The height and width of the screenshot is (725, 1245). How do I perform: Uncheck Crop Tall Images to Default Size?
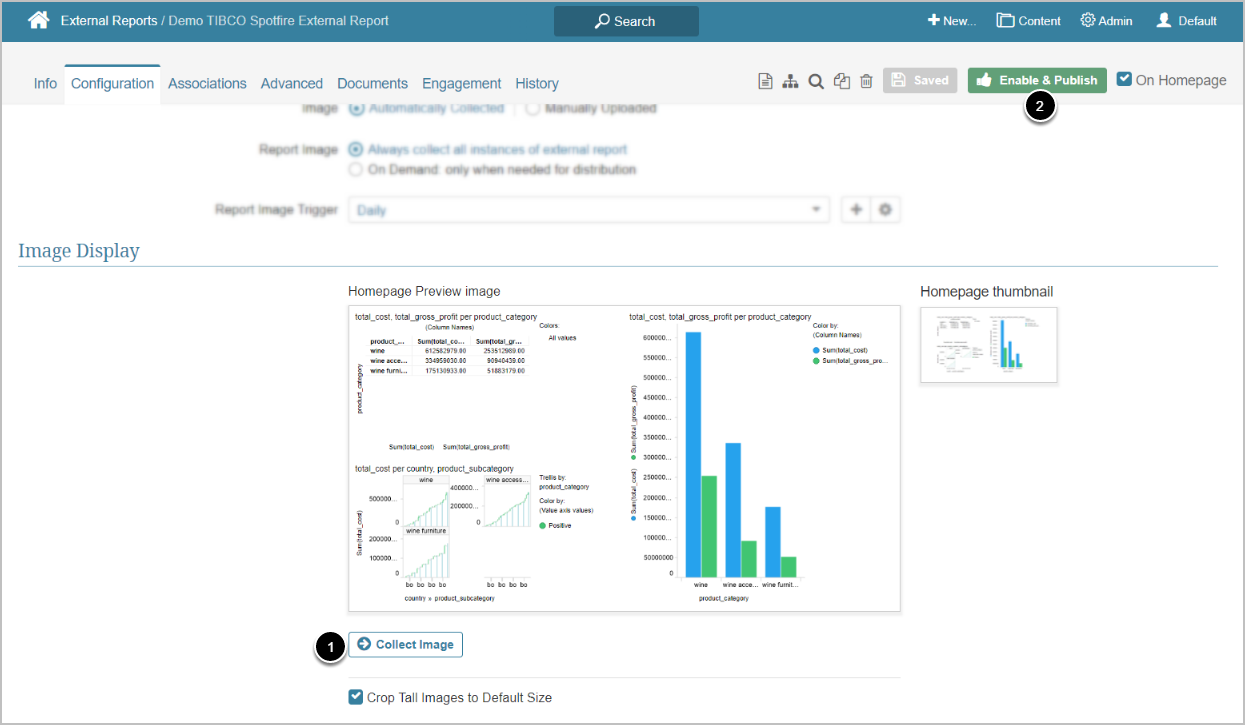pos(356,697)
